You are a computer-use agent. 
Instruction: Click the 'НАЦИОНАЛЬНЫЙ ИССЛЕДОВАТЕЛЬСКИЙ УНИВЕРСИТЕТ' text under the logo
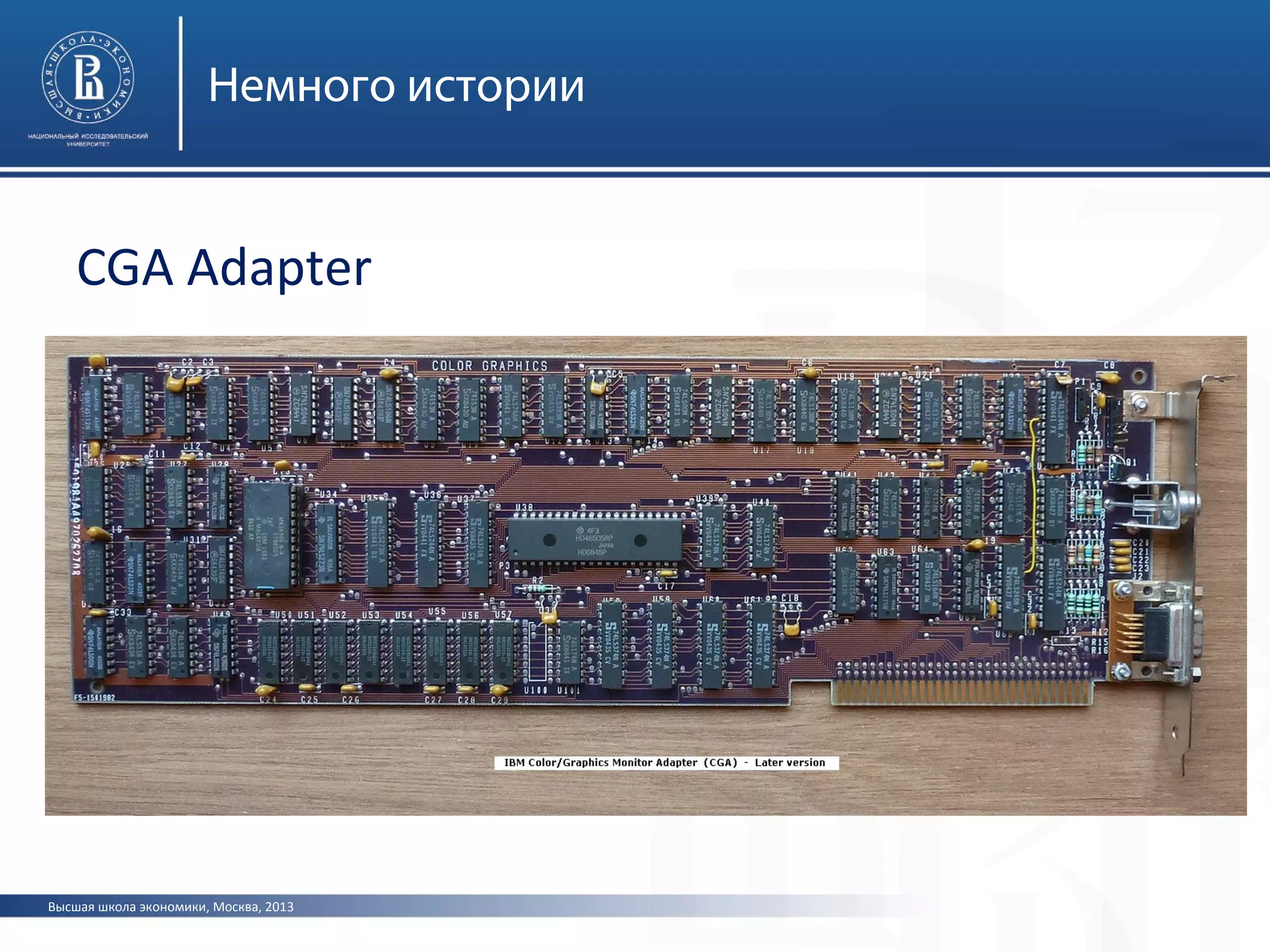coord(88,140)
